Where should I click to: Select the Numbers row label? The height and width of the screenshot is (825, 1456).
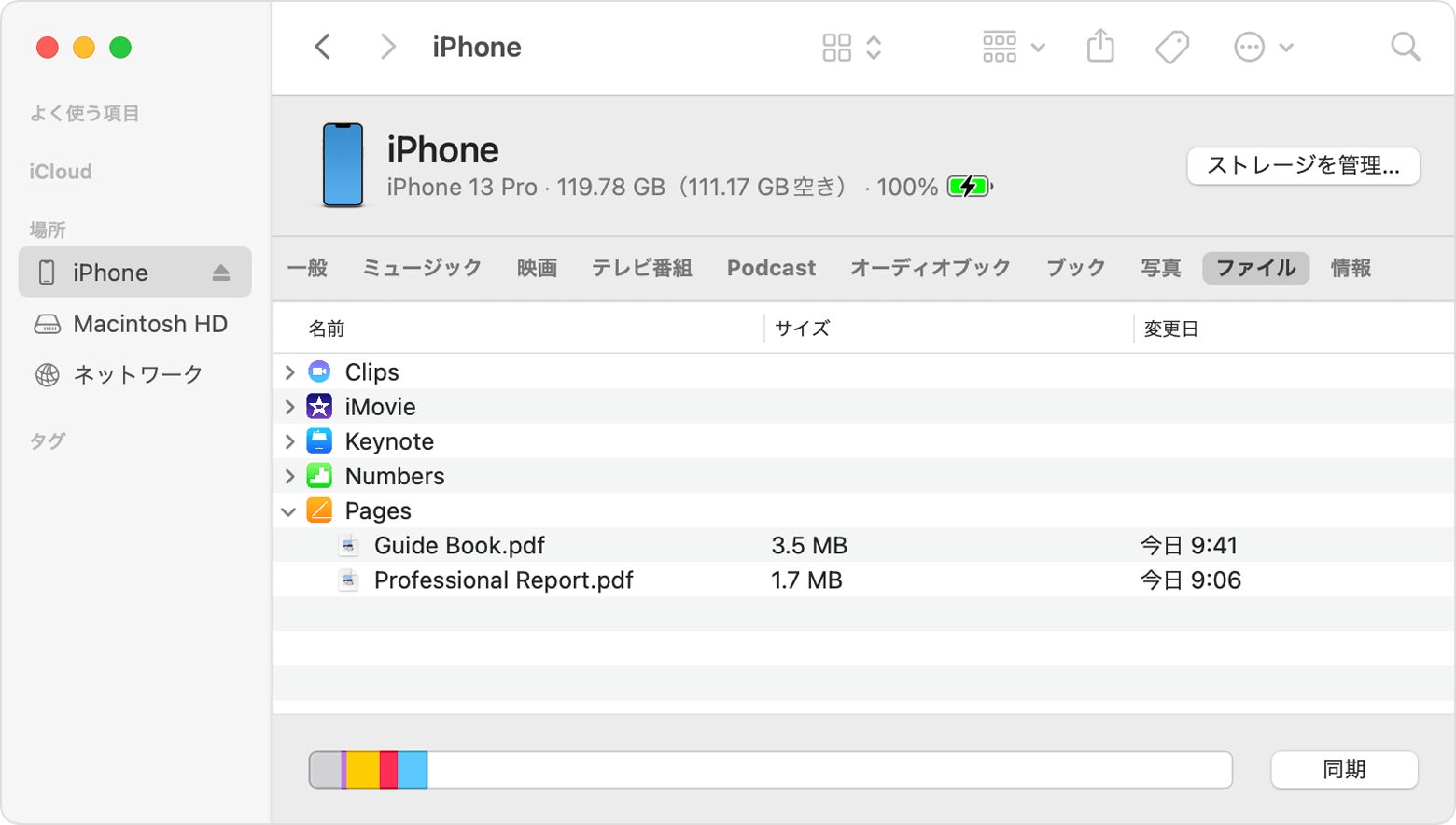(x=395, y=476)
